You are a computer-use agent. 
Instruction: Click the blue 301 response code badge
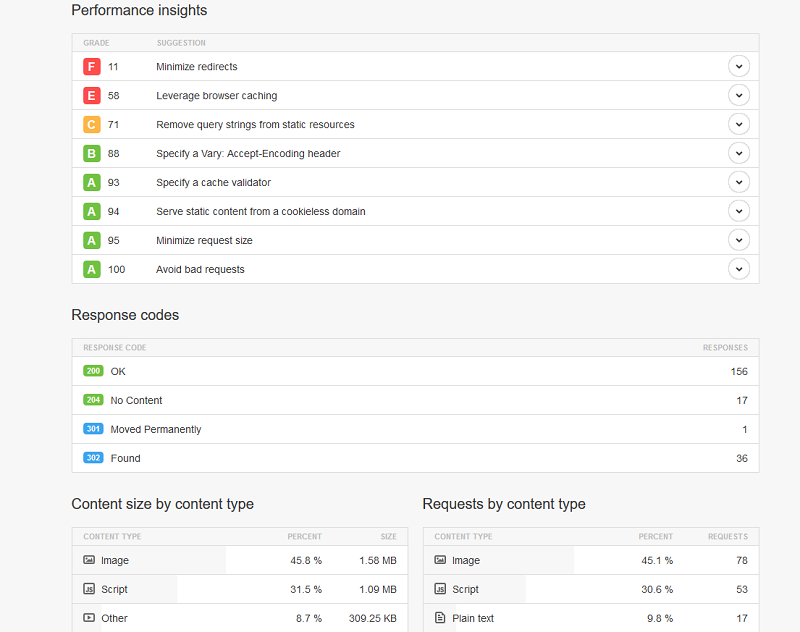(91, 429)
